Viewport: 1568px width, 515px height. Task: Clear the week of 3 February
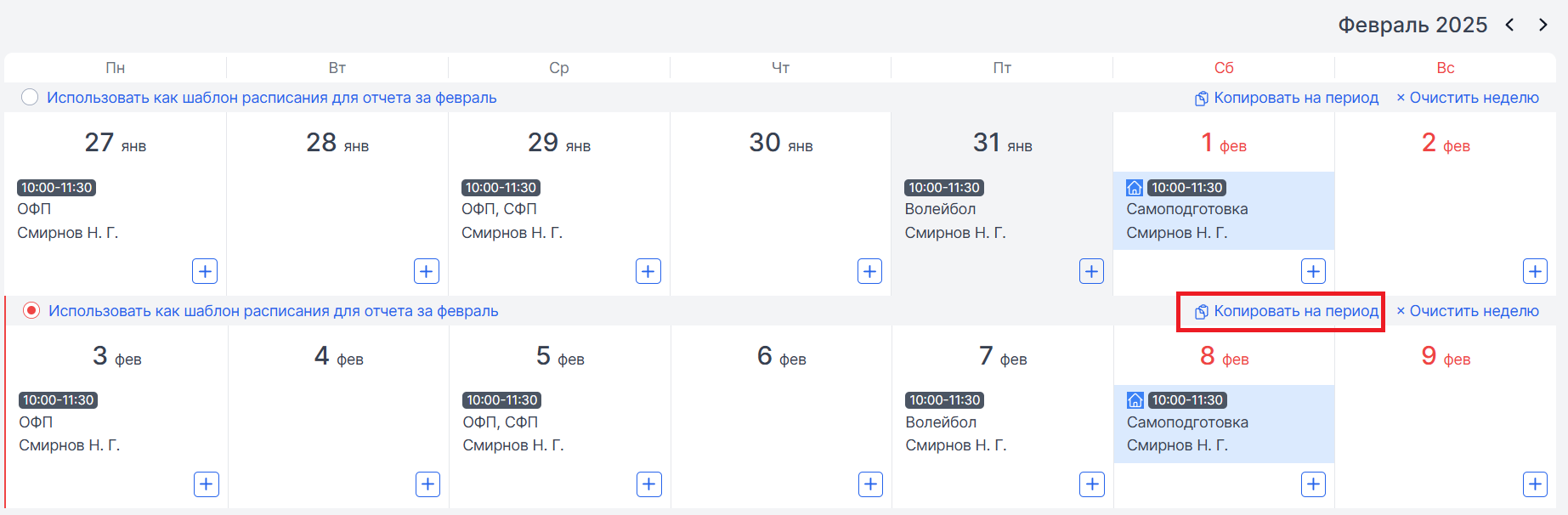pos(1468,311)
